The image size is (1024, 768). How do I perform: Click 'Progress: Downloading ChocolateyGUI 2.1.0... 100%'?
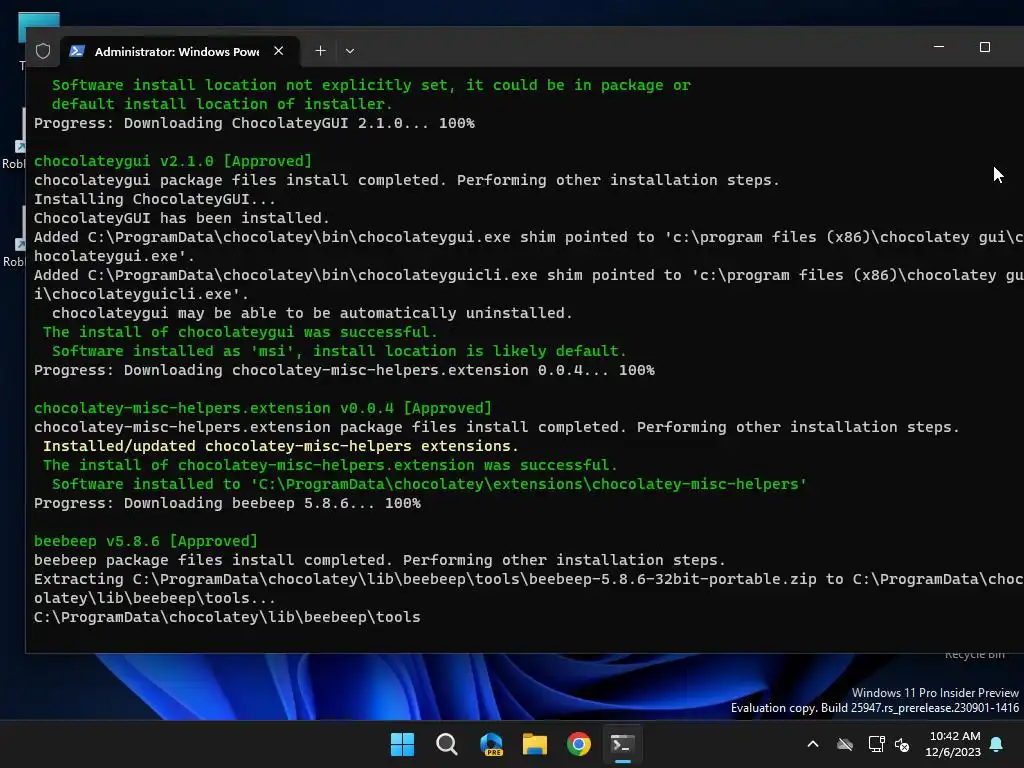pyautogui.click(x=254, y=123)
